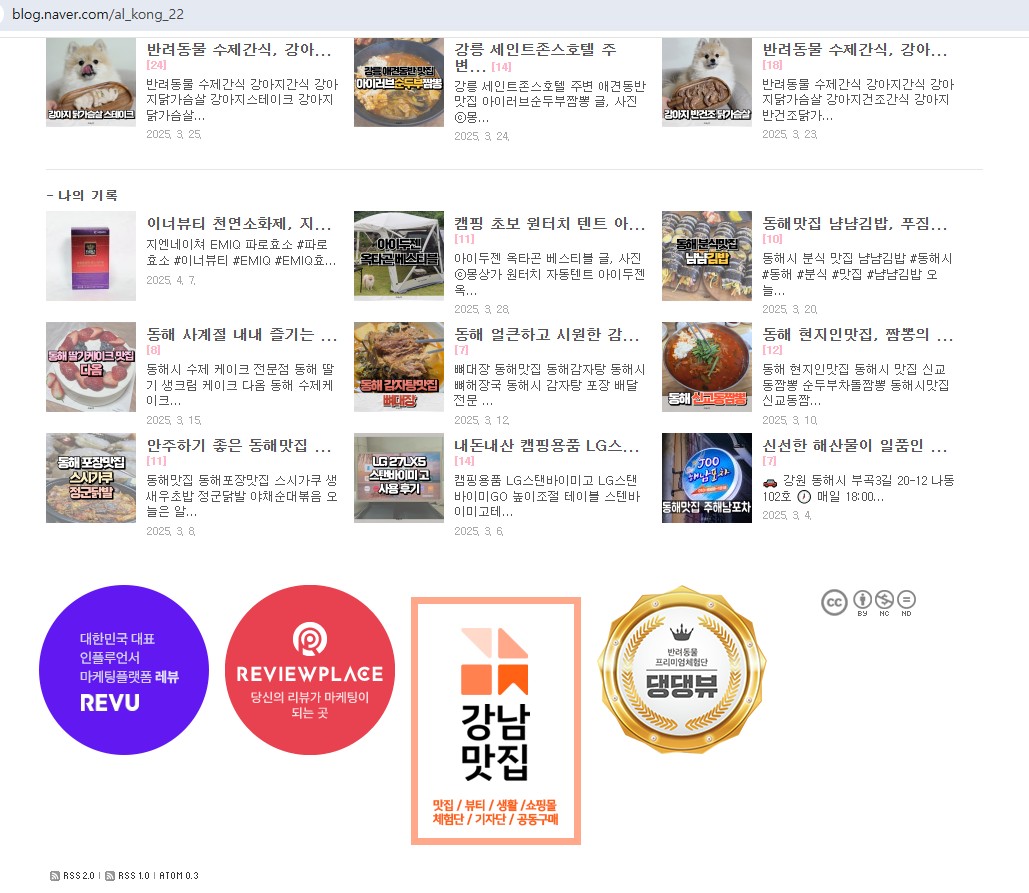Open the RSS 1.0 feed link
This screenshot has width=1029, height=893.
(128, 876)
